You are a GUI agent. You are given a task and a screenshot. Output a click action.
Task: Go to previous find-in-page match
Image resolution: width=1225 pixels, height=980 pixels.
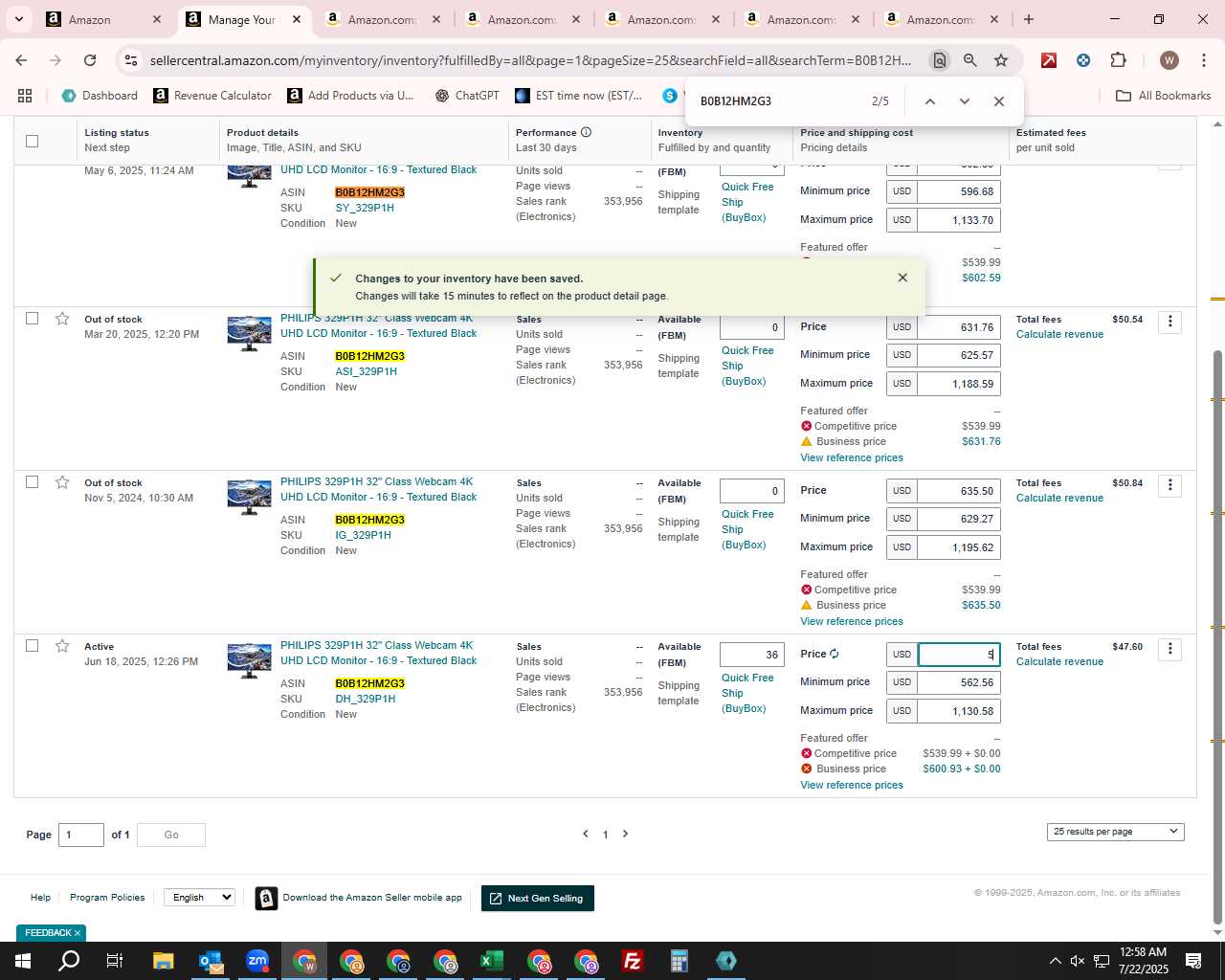tap(929, 101)
